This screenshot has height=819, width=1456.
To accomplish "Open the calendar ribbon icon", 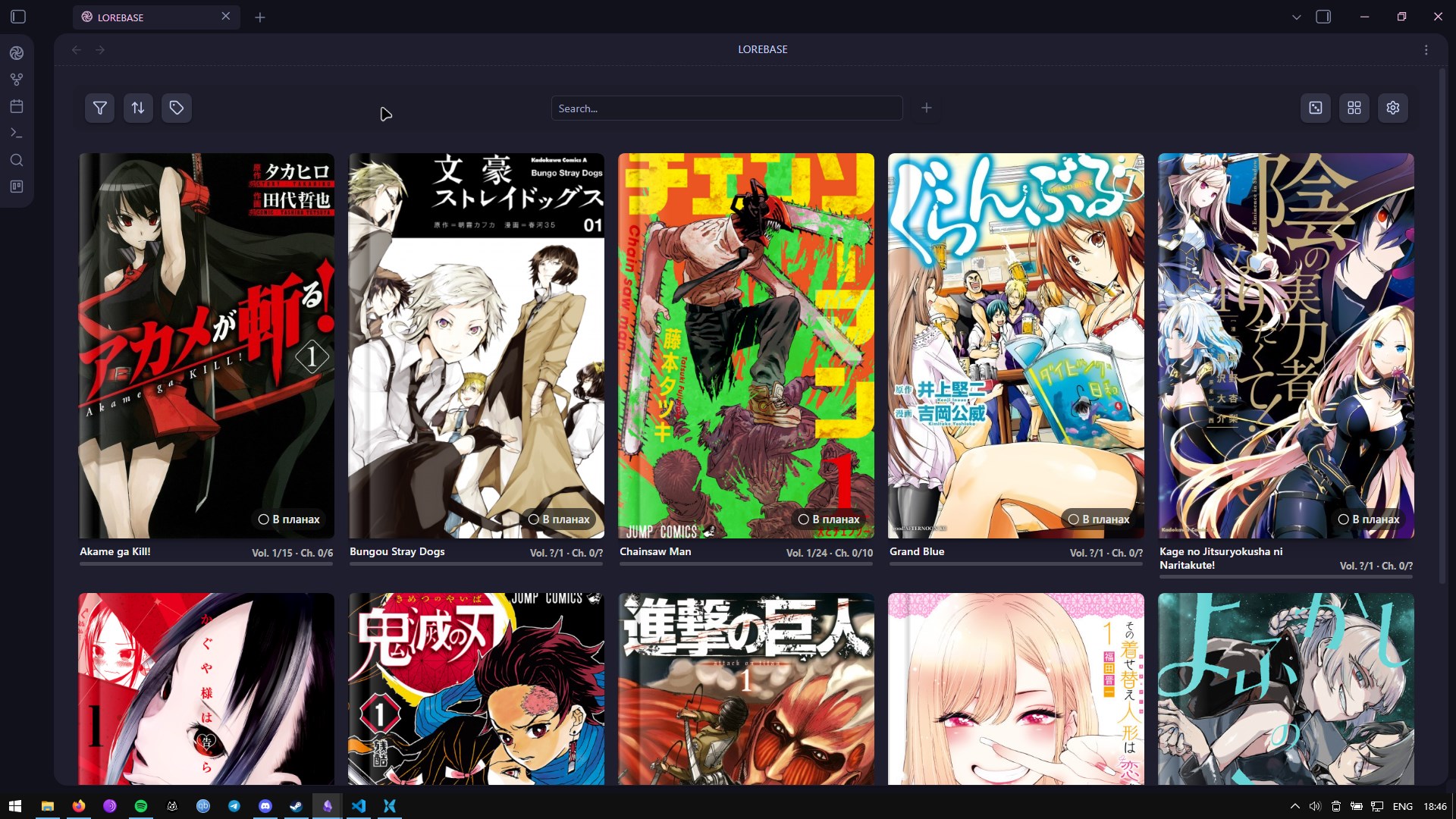I will coord(17,106).
